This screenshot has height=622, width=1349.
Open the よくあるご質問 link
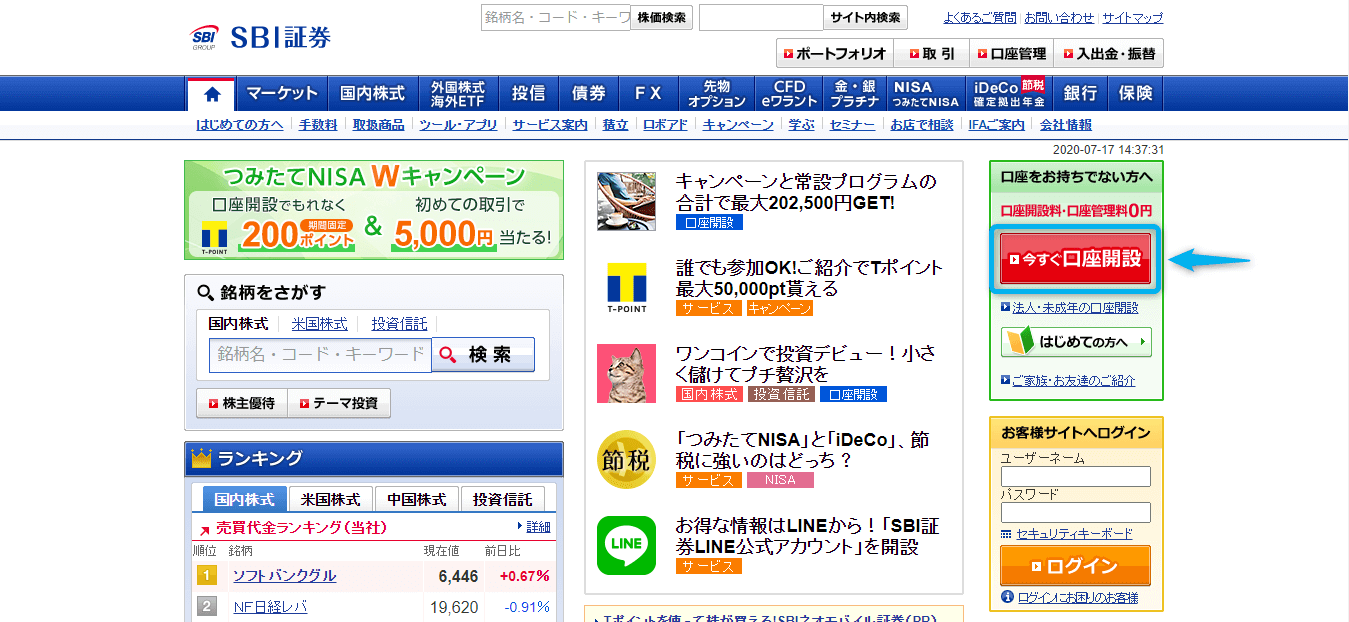pos(980,18)
